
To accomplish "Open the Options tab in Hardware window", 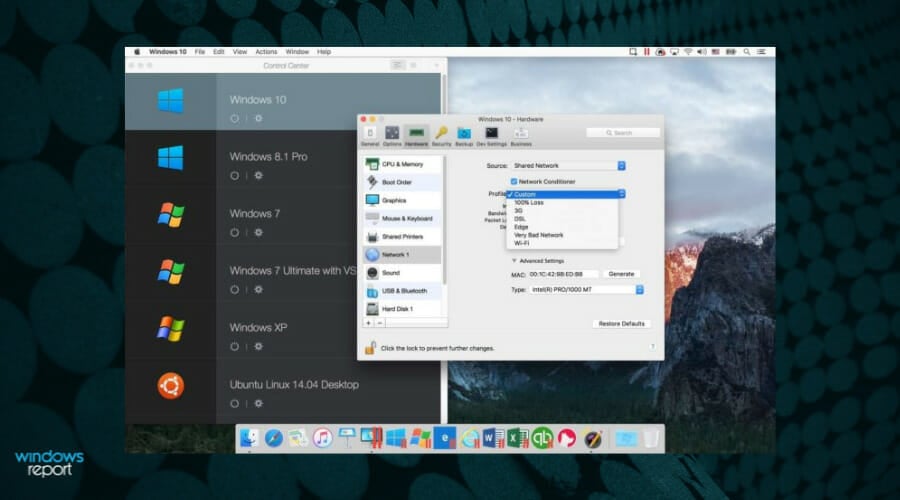I will 392,136.
